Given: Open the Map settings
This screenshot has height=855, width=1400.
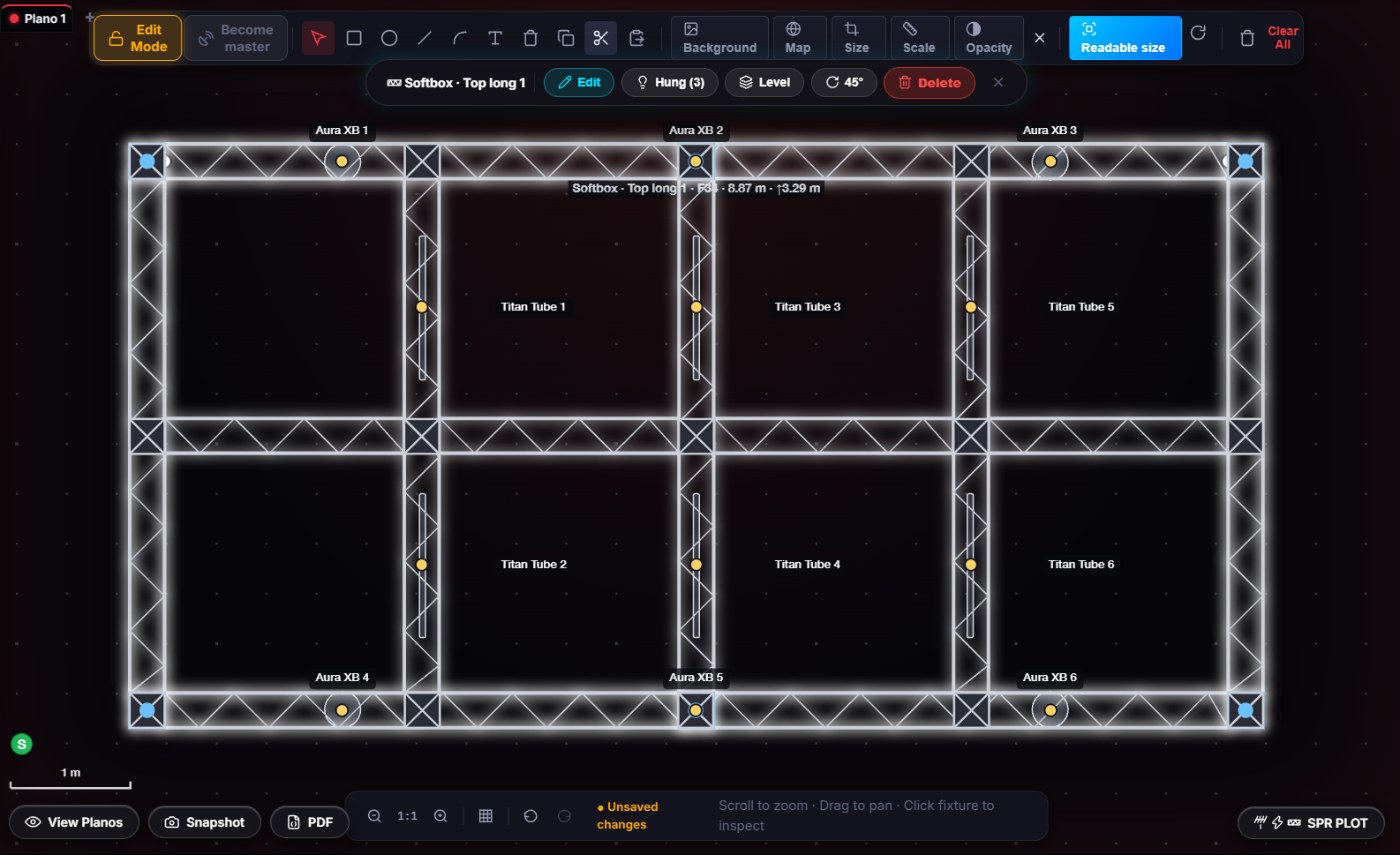Looking at the screenshot, I should (x=798, y=38).
